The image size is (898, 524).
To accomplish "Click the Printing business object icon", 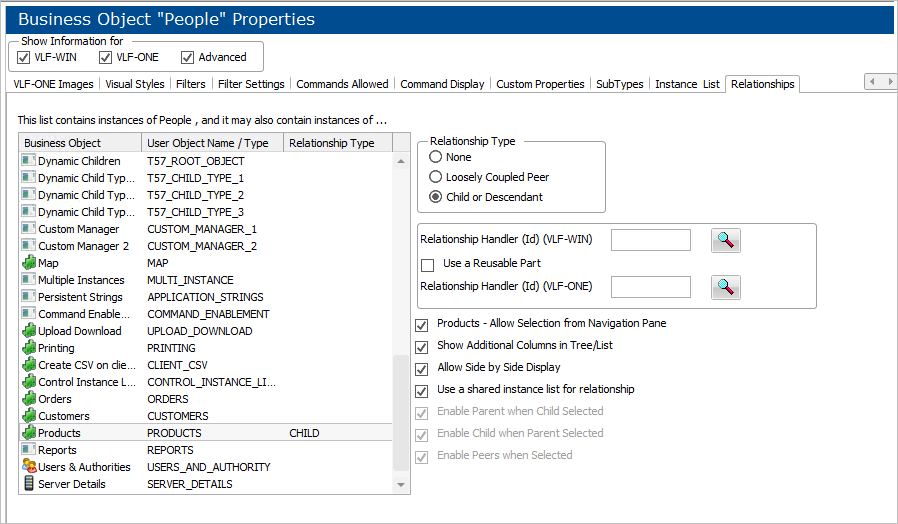I will pyautogui.click(x=28, y=348).
